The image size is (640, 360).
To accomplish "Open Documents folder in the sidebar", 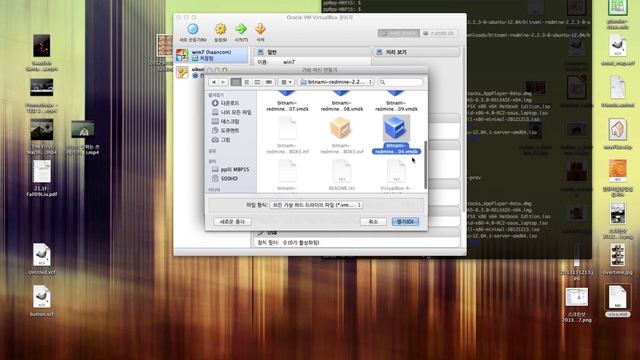I will tap(225, 130).
